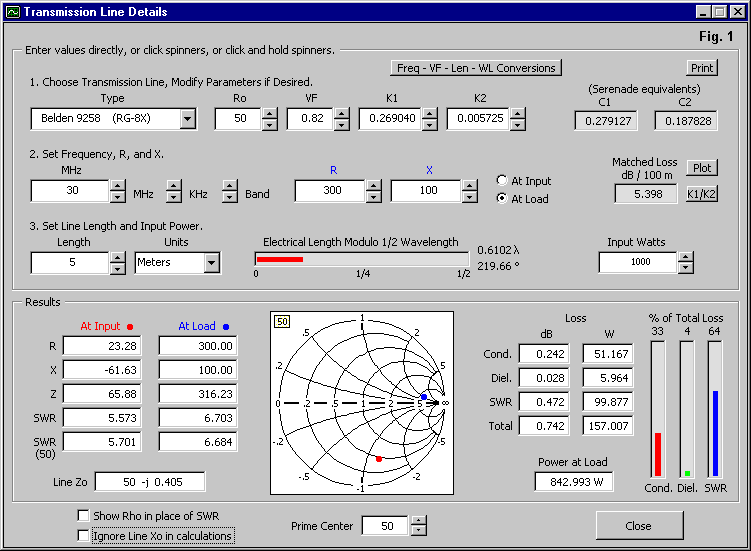Image resolution: width=751 pixels, height=551 pixels.
Task: Click the K1/K2 button
Action: [702, 193]
